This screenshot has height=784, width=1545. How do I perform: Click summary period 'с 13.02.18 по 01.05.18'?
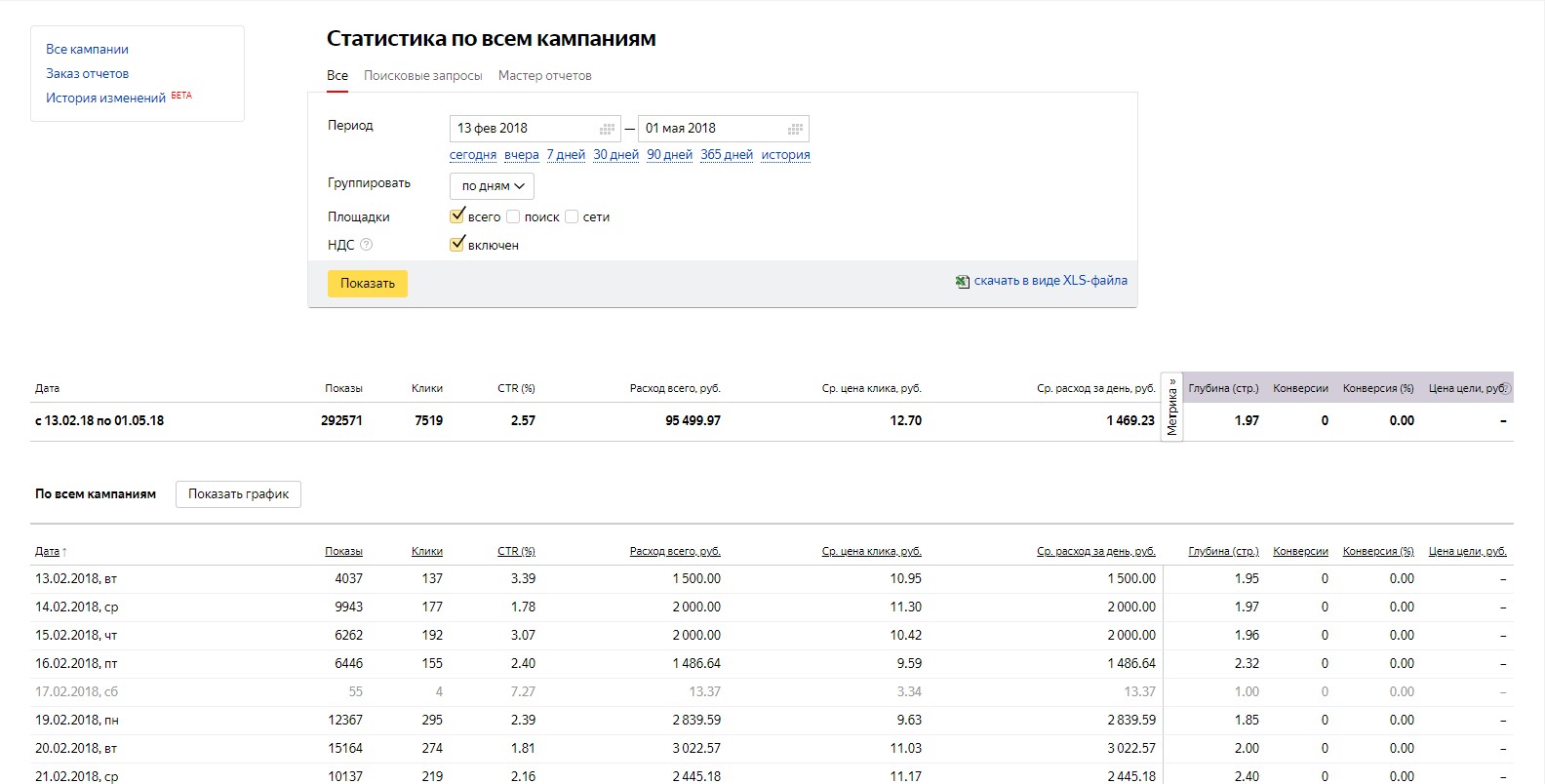coord(99,420)
